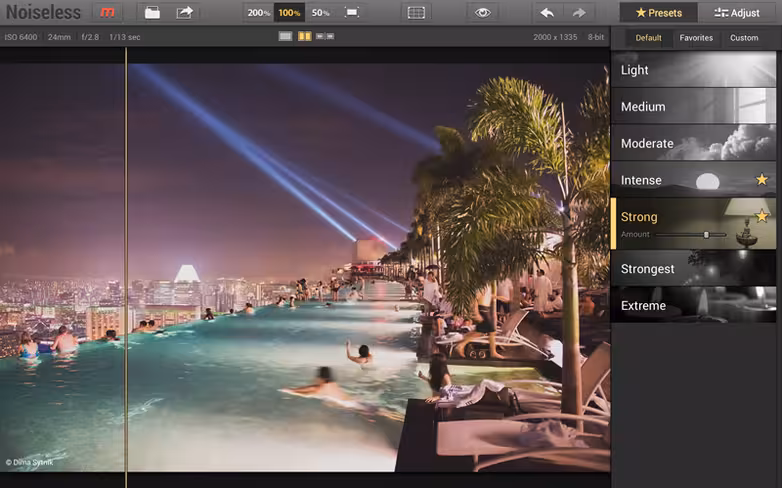782x488 pixels.
Task: Click the share/export arrow icon
Action: pyautogui.click(x=185, y=12)
